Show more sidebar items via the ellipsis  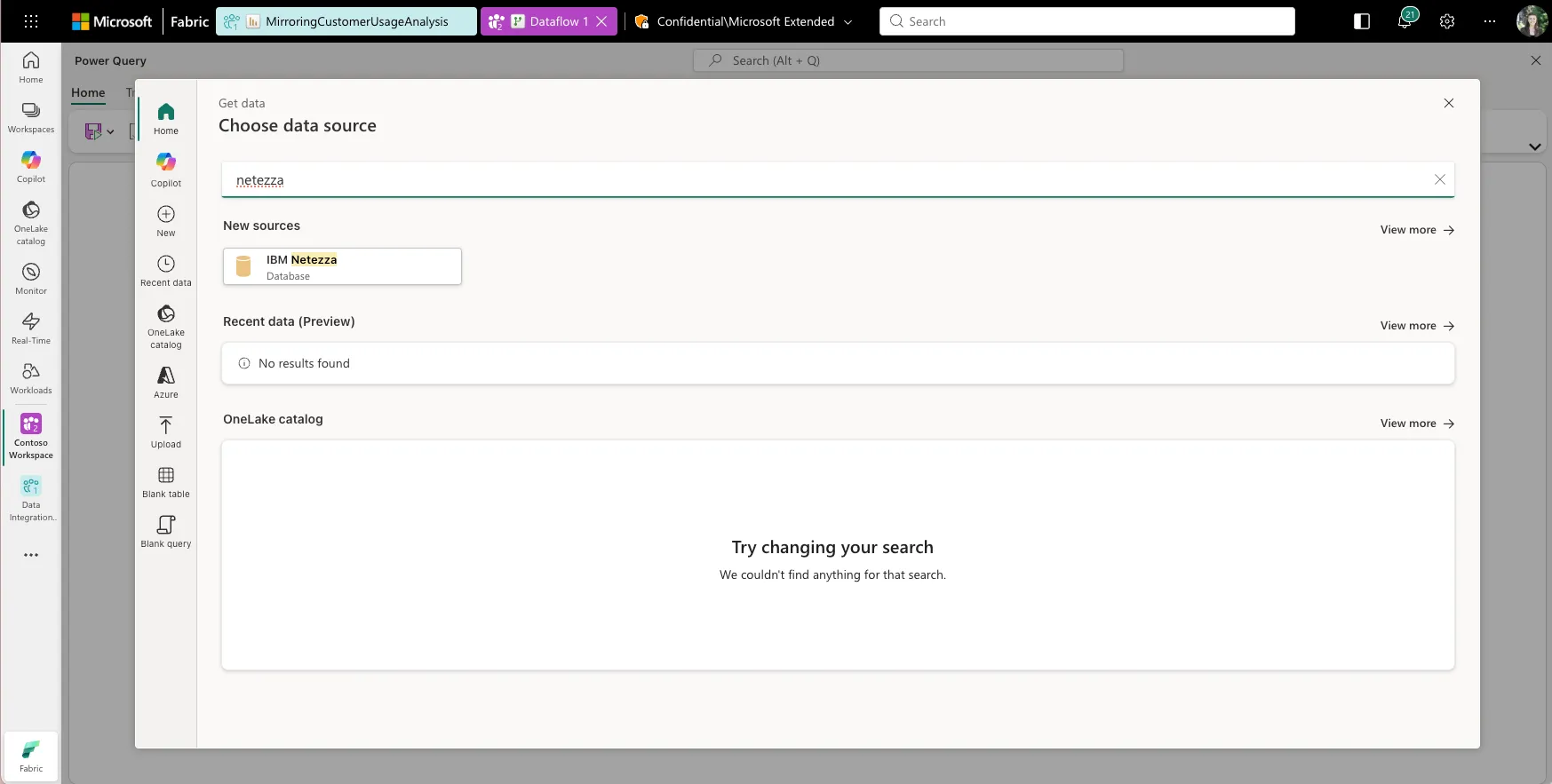[x=31, y=555]
